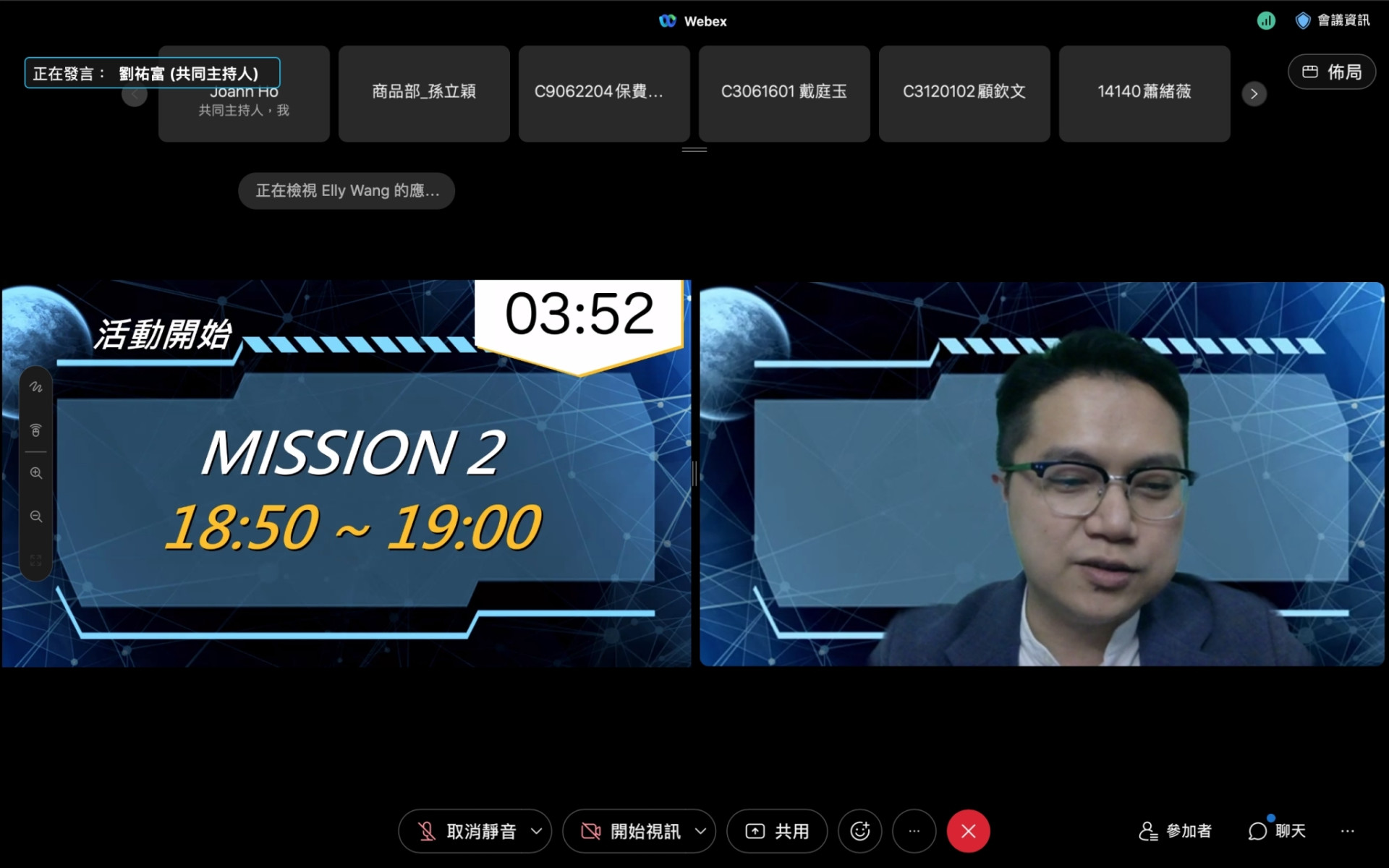This screenshot has height=868, width=1389.
Task: Open the 聊天 chat panel
Action: 1277,831
